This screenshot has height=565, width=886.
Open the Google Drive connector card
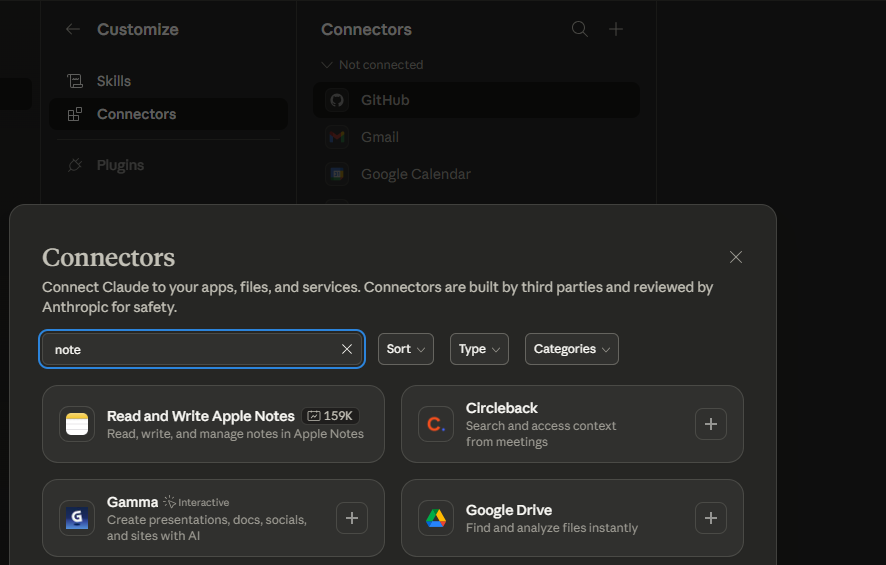coord(572,518)
